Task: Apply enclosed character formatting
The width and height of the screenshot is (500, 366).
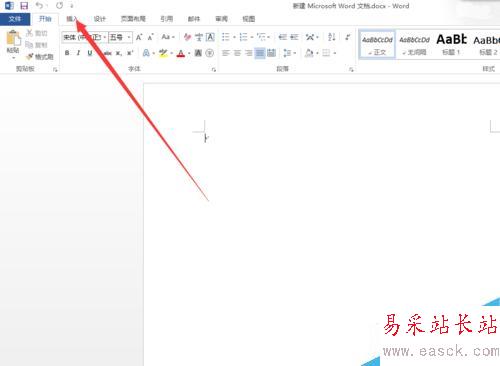Action: 210,53
